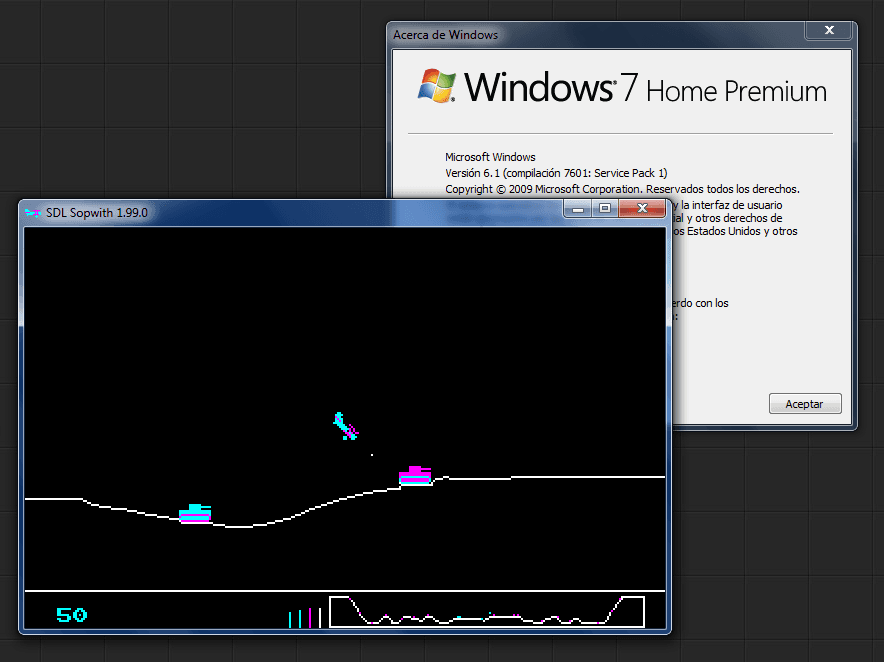Close the SDL Sopwith window

[x=642, y=208]
